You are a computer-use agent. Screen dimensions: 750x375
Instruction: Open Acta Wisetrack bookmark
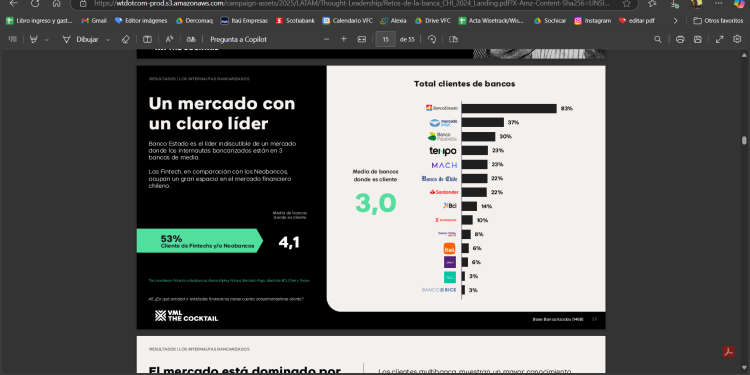tap(491, 21)
